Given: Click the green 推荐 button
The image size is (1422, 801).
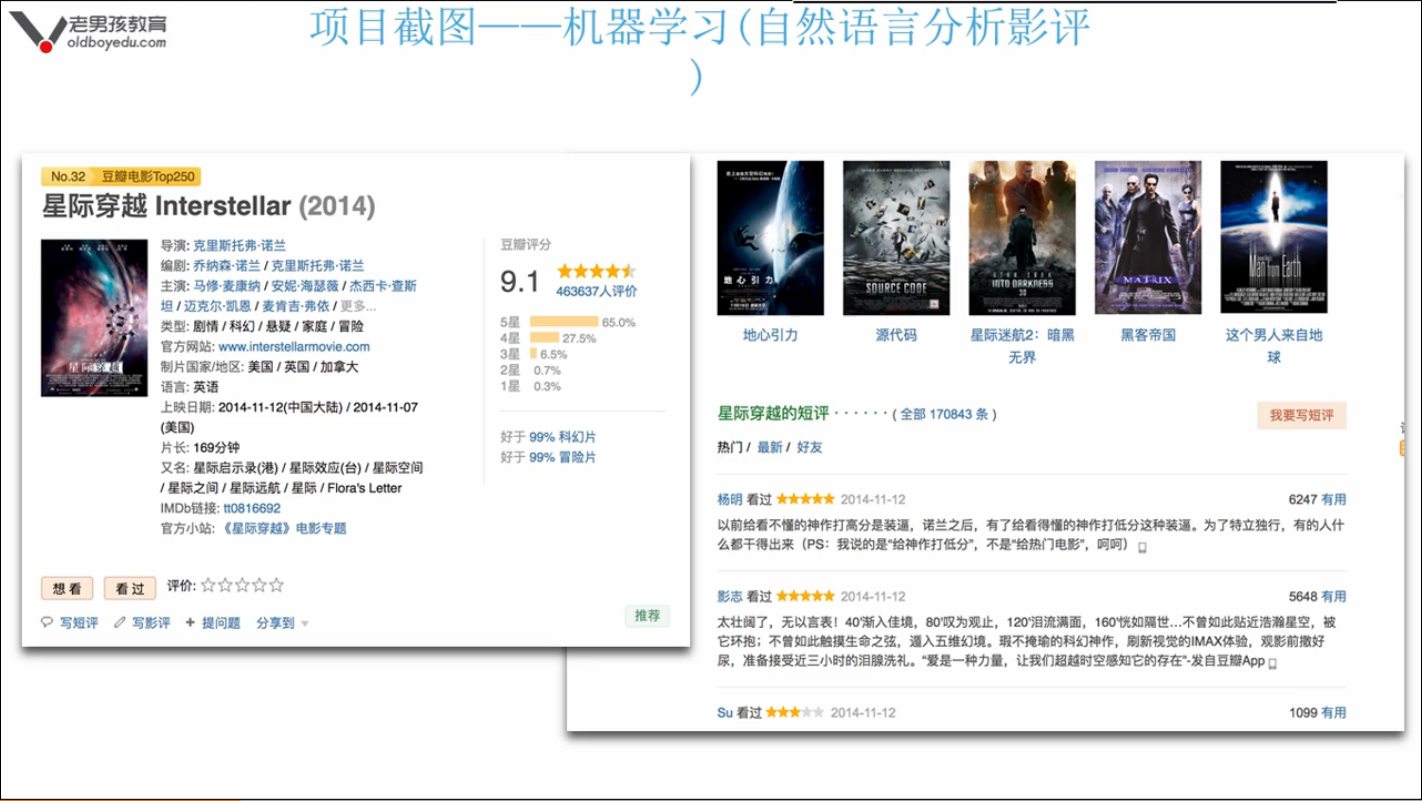Looking at the screenshot, I should click(647, 616).
